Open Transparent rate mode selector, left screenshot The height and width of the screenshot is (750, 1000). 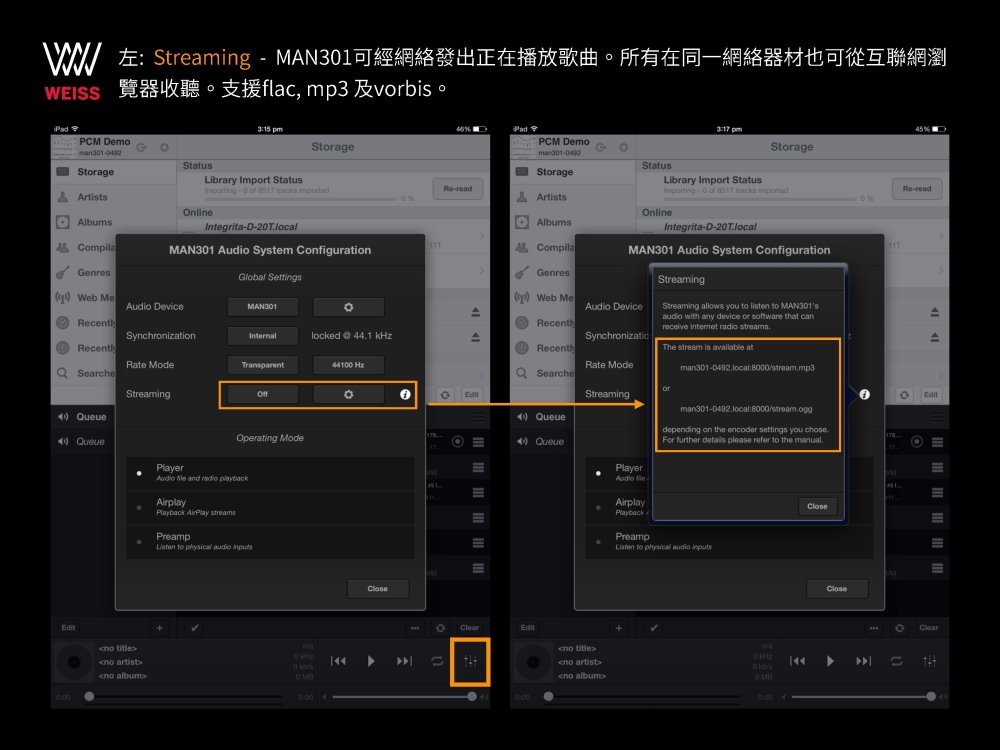pos(262,365)
